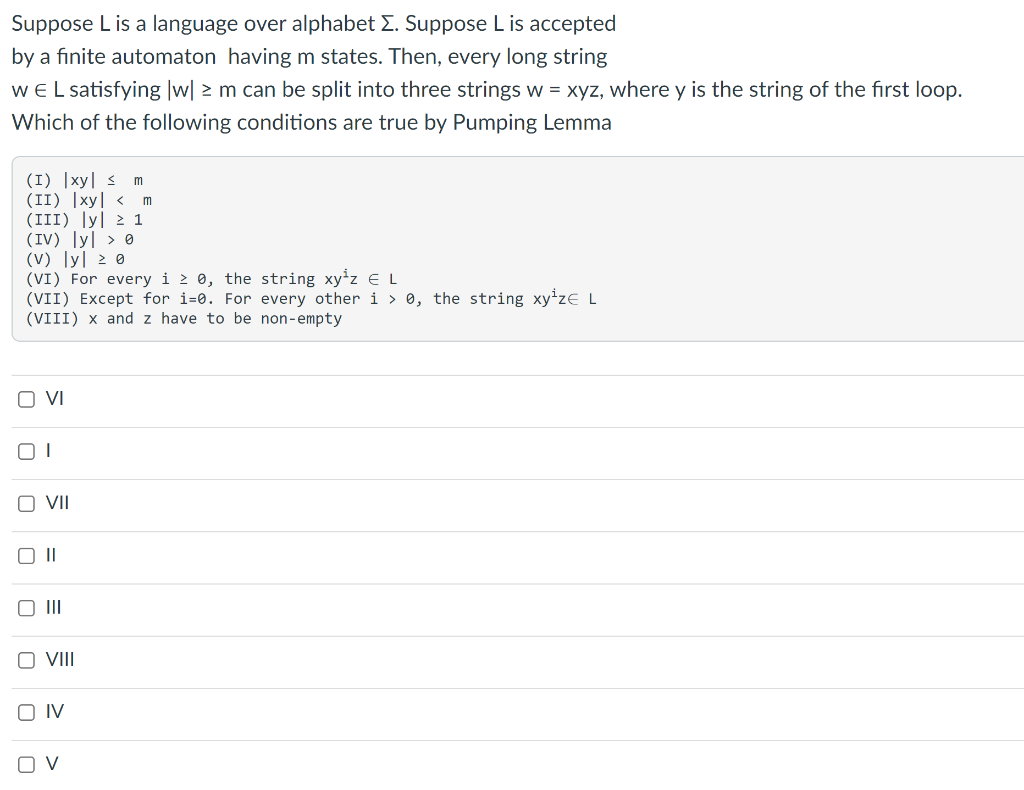Select the label VII next to its checkbox
This screenshot has width=1024, height=790.
pyautogui.click(x=56, y=503)
